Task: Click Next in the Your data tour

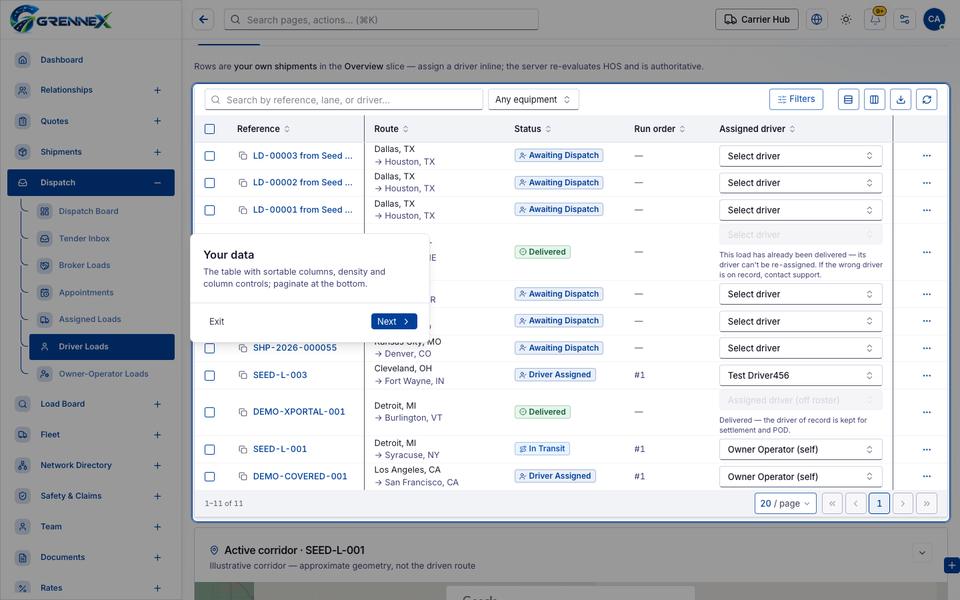Action: 394,321
